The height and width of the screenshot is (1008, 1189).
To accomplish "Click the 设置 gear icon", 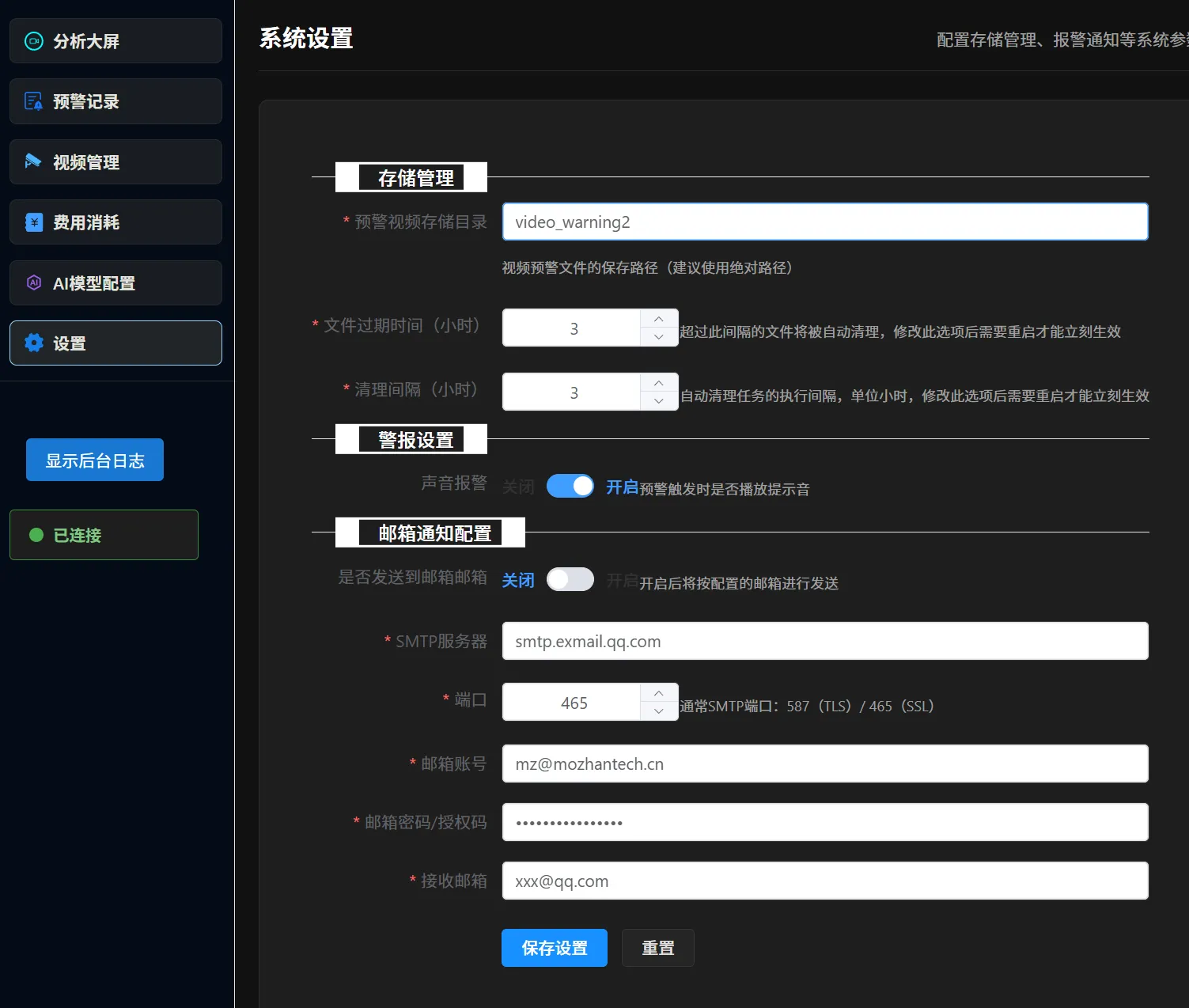I will pyautogui.click(x=34, y=343).
